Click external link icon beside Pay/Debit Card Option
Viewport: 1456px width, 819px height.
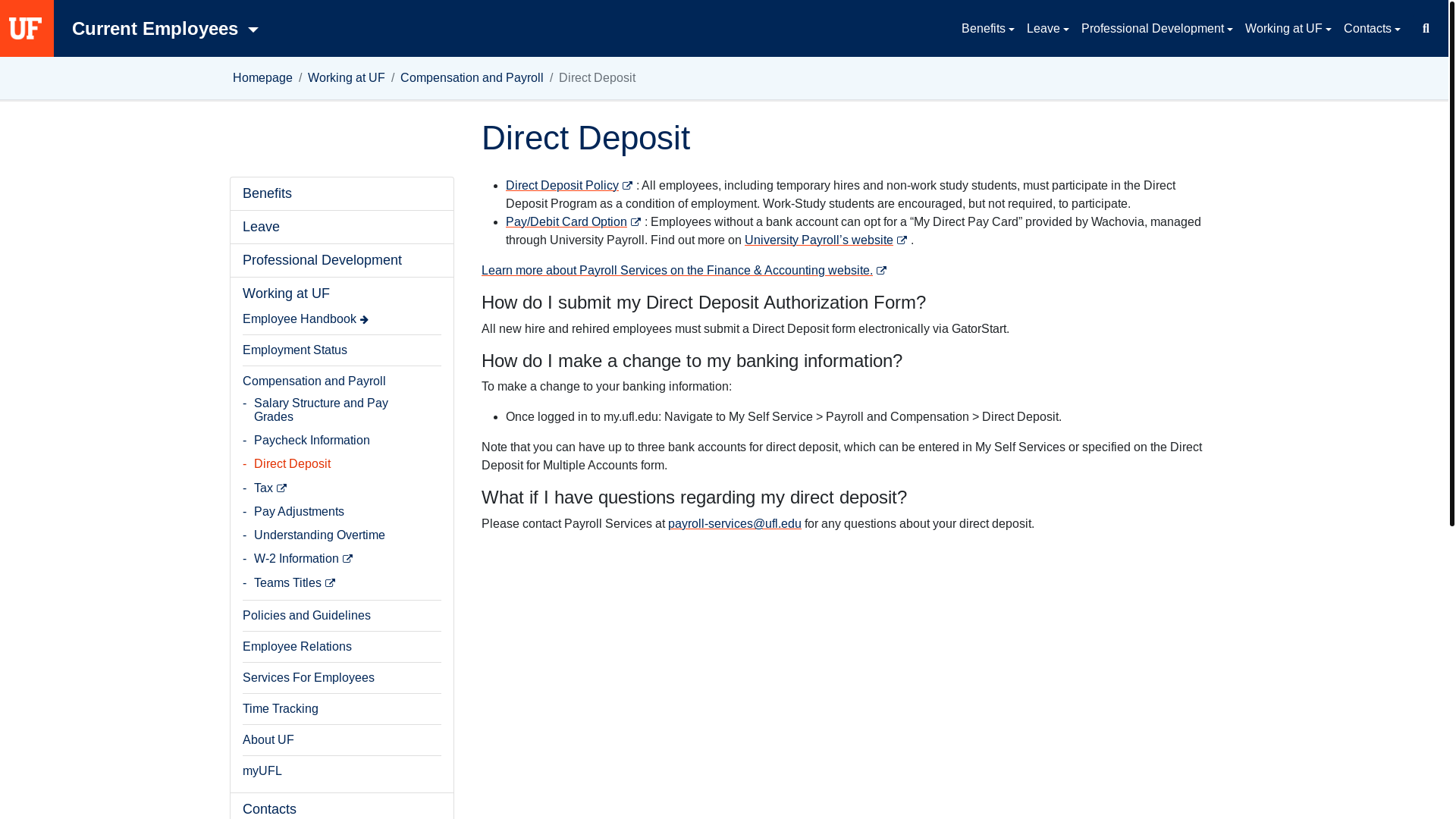click(635, 222)
